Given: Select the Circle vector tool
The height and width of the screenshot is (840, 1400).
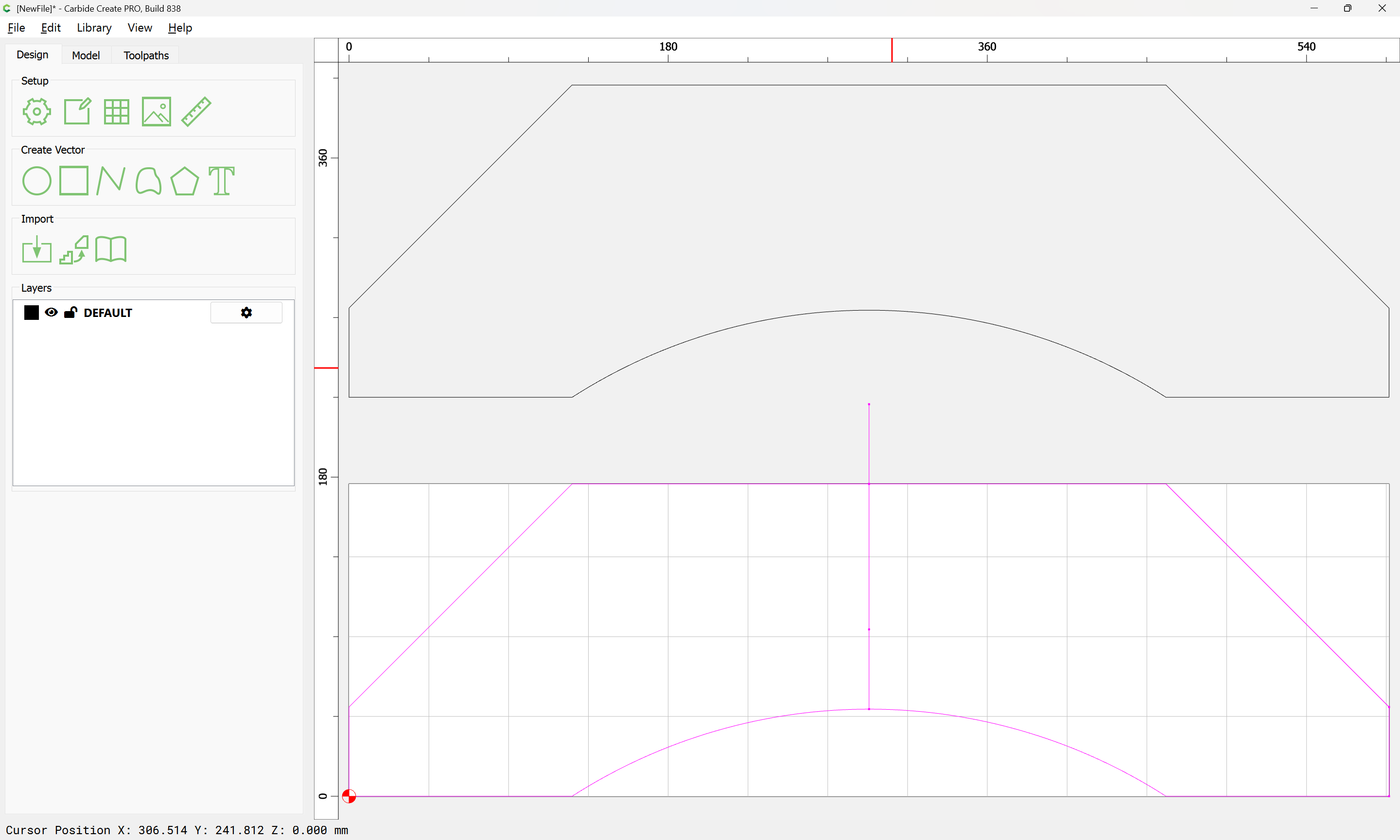Looking at the screenshot, I should pos(37,181).
